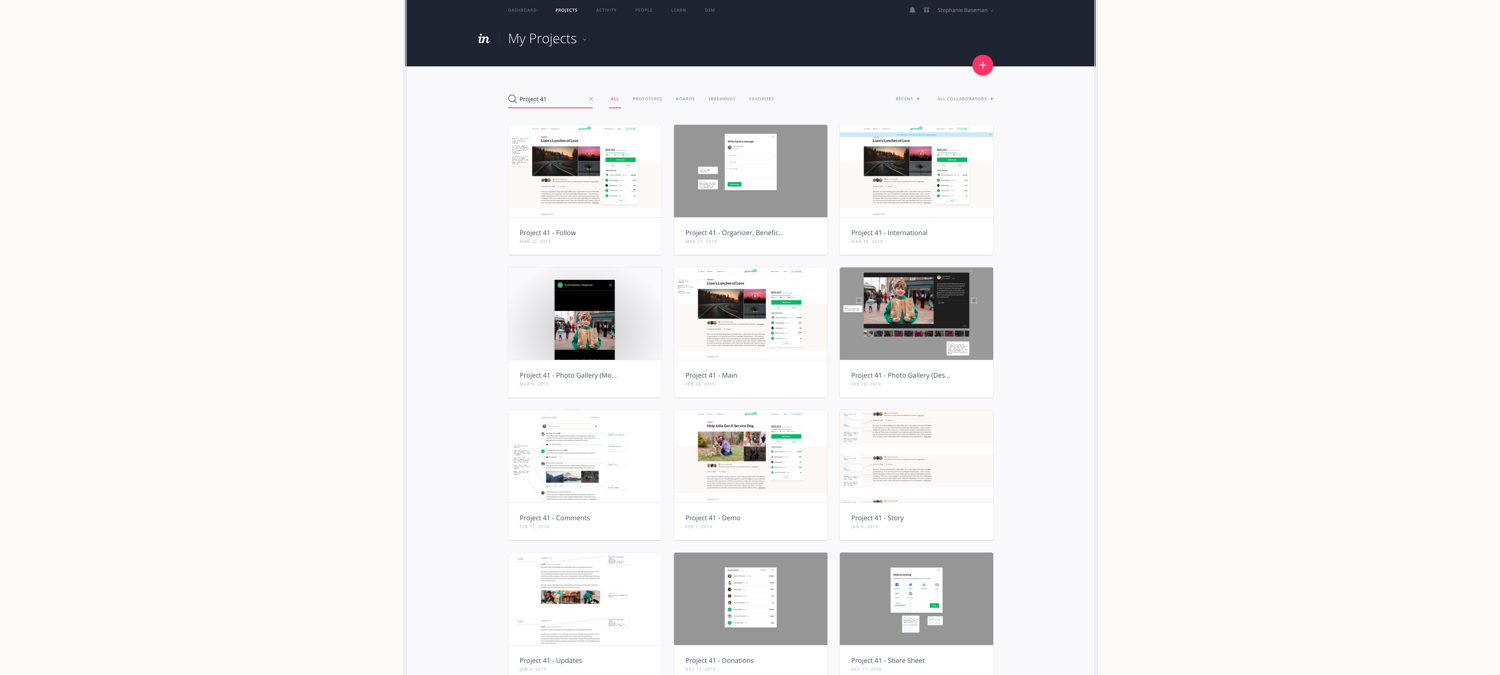Switch to the Favorites tab
Screen dimensions: 1500x675
point(762,99)
